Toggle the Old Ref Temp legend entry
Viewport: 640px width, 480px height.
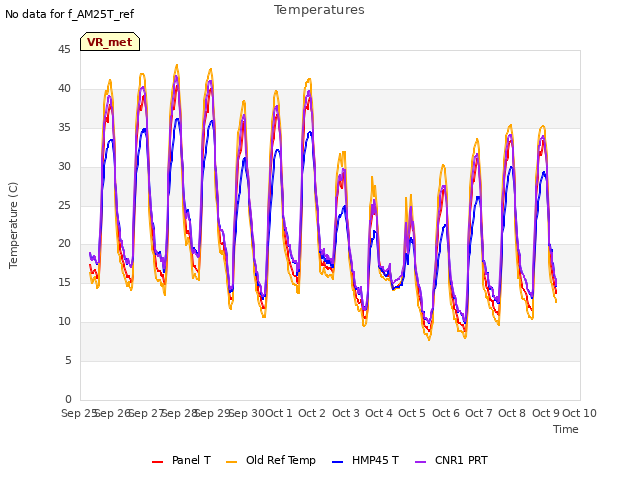coord(271,460)
